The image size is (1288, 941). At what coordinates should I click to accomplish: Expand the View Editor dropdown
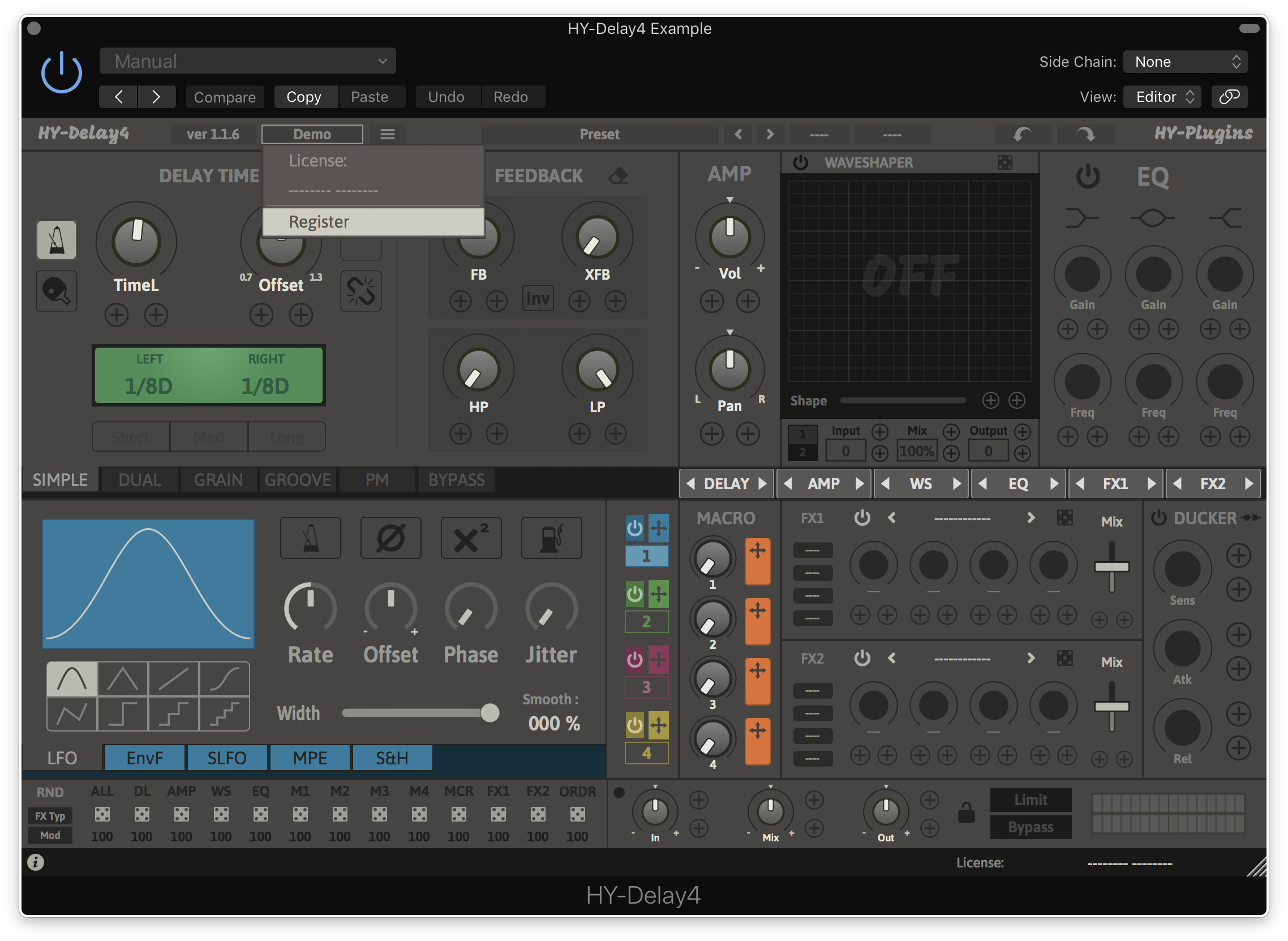pos(1162,97)
